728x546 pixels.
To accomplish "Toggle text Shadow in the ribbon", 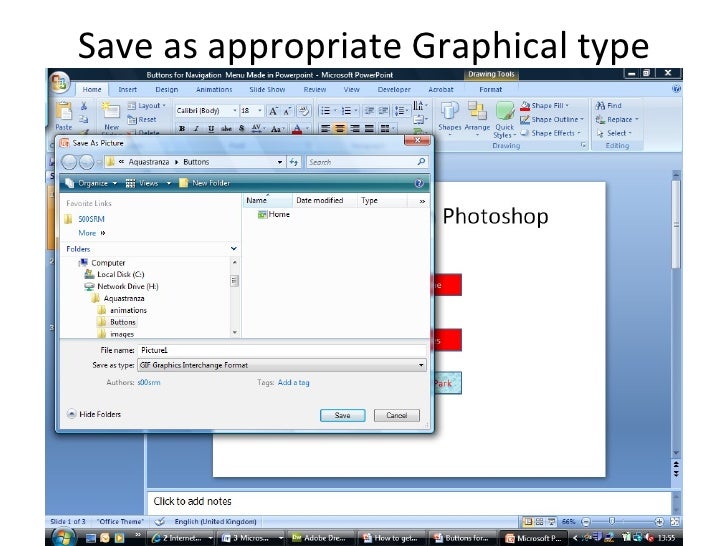I will pyautogui.click(x=241, y=129).
